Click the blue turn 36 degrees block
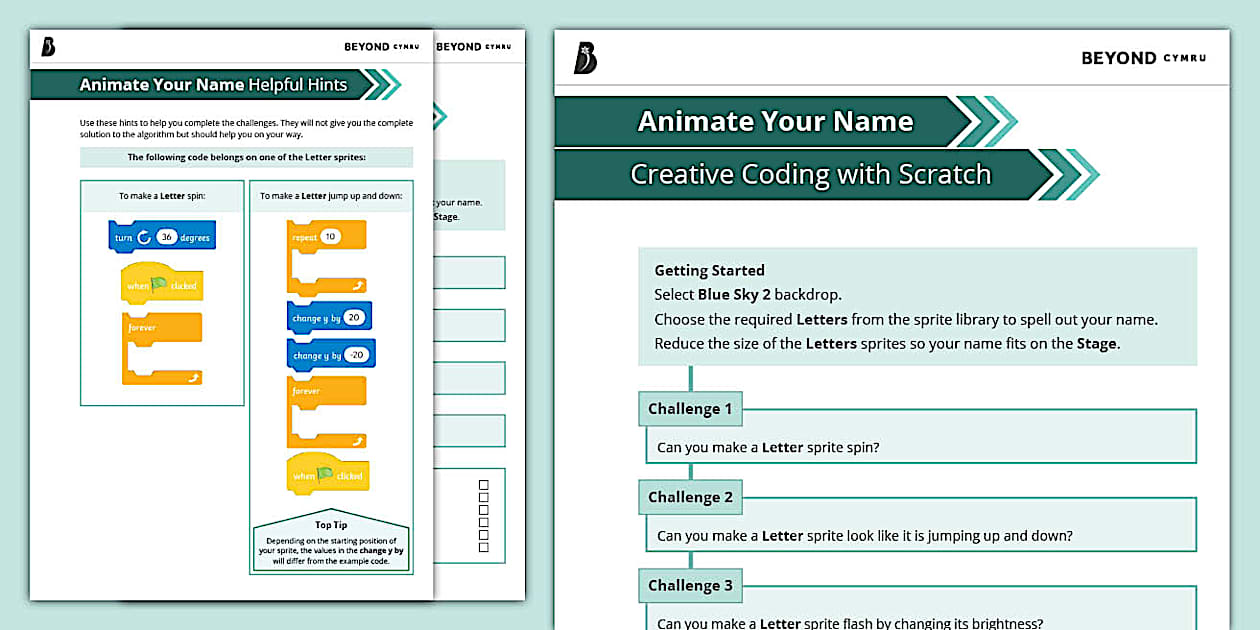The image size is (1260, 630). [x=162, y=236]
